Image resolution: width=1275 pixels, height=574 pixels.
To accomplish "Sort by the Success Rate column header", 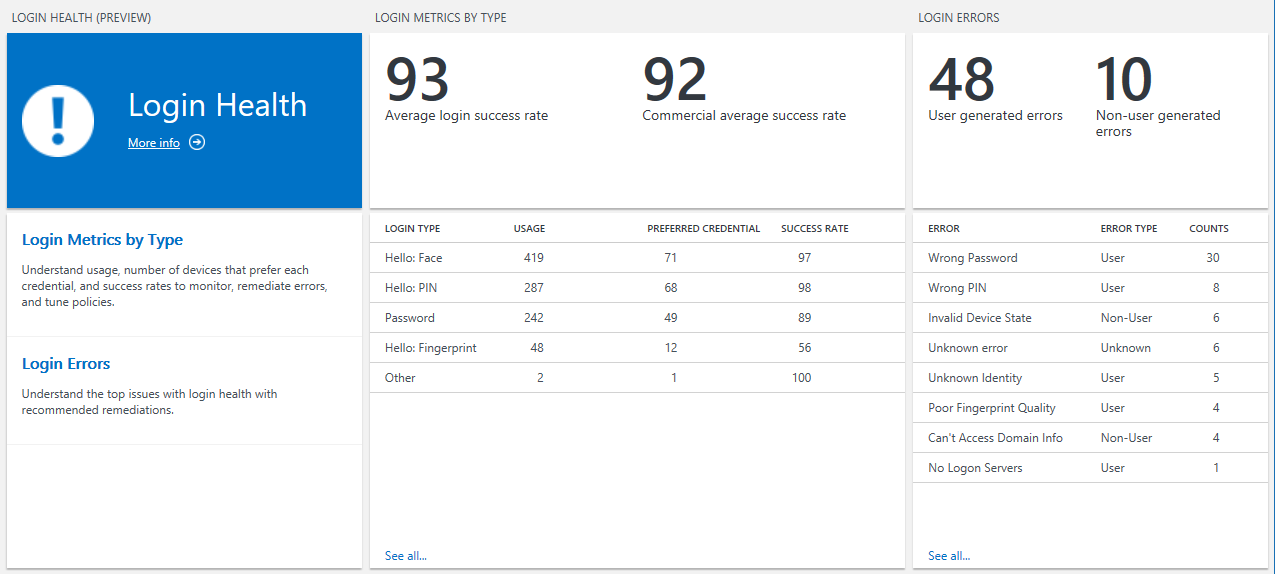I will 814,229.
